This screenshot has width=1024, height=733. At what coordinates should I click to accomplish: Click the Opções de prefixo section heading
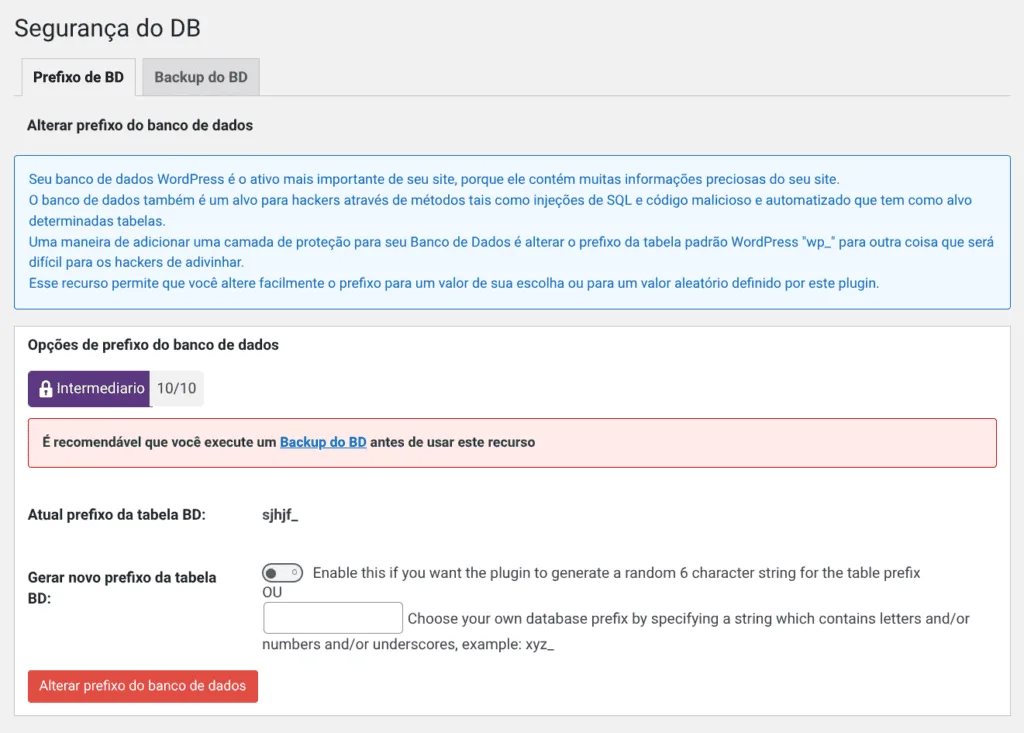(153, 345)
